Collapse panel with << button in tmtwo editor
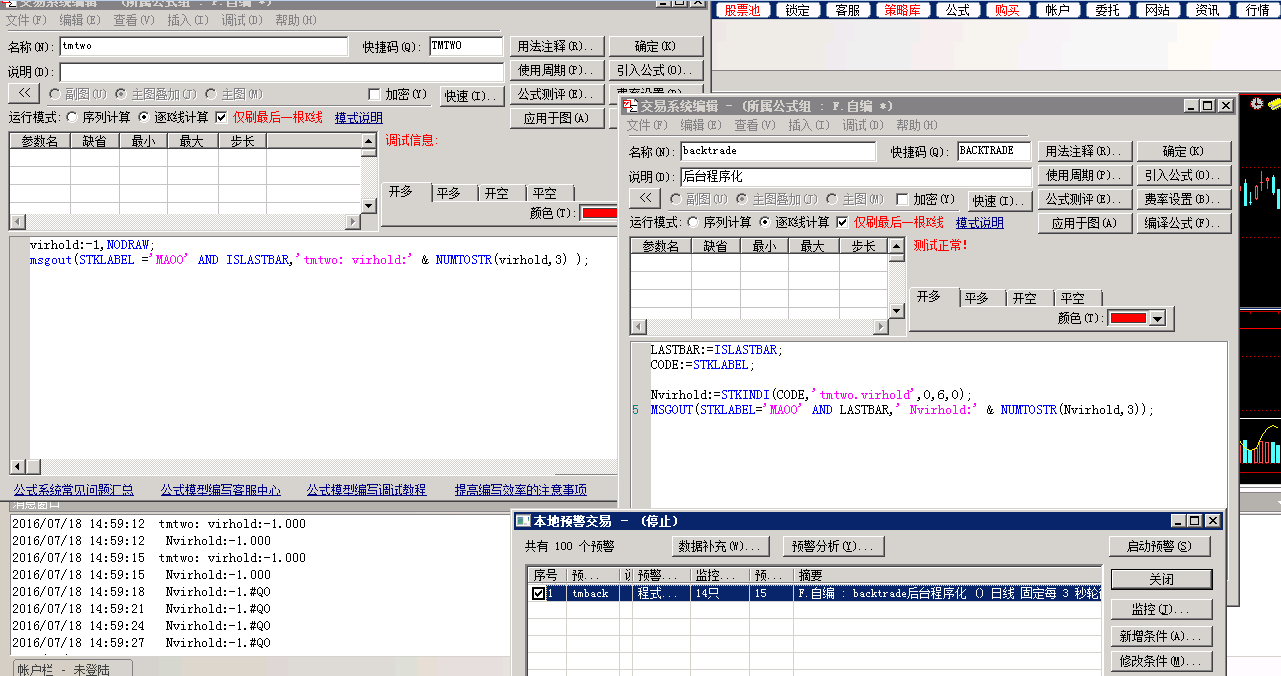Screen dimensions: 1281x676 pos(24,94)
